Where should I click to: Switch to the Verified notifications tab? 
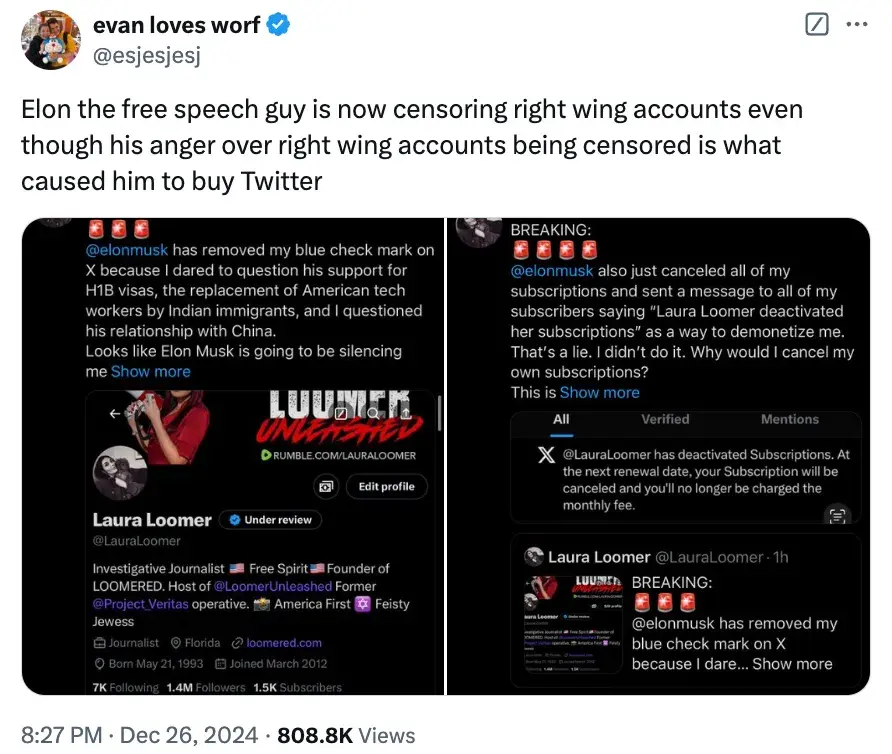(665, 419)
